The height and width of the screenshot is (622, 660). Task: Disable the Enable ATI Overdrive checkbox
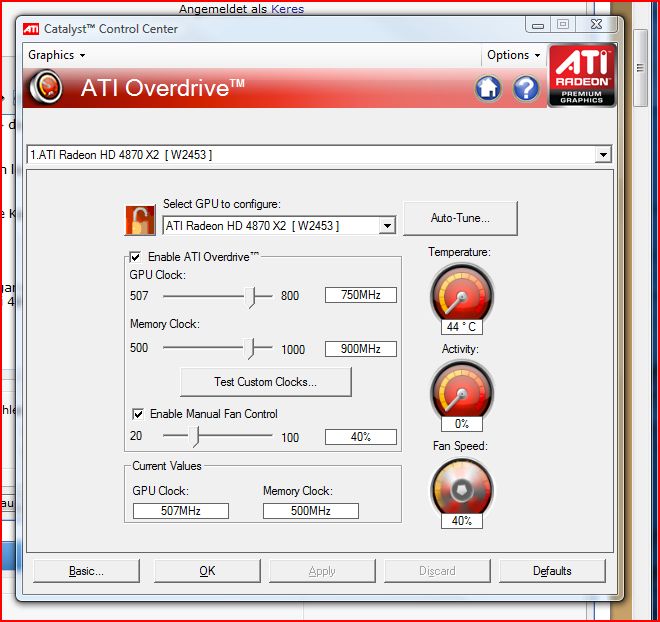[x=136, y=257]
